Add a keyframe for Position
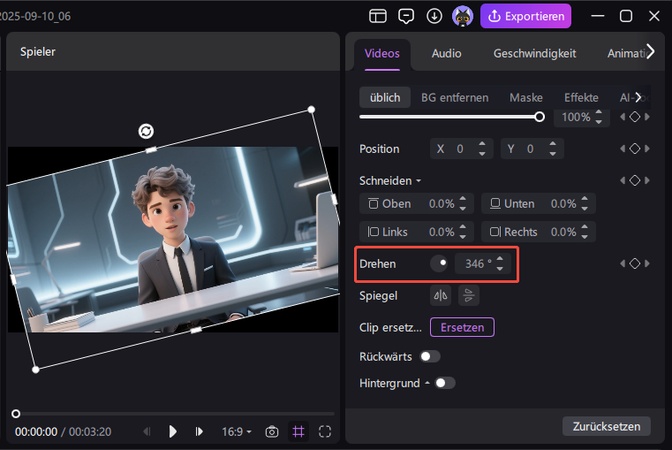 click(635, 149)
